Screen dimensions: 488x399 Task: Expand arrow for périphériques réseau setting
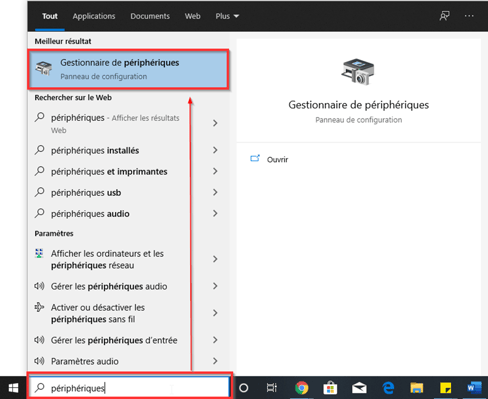click(x=215, y=259)
